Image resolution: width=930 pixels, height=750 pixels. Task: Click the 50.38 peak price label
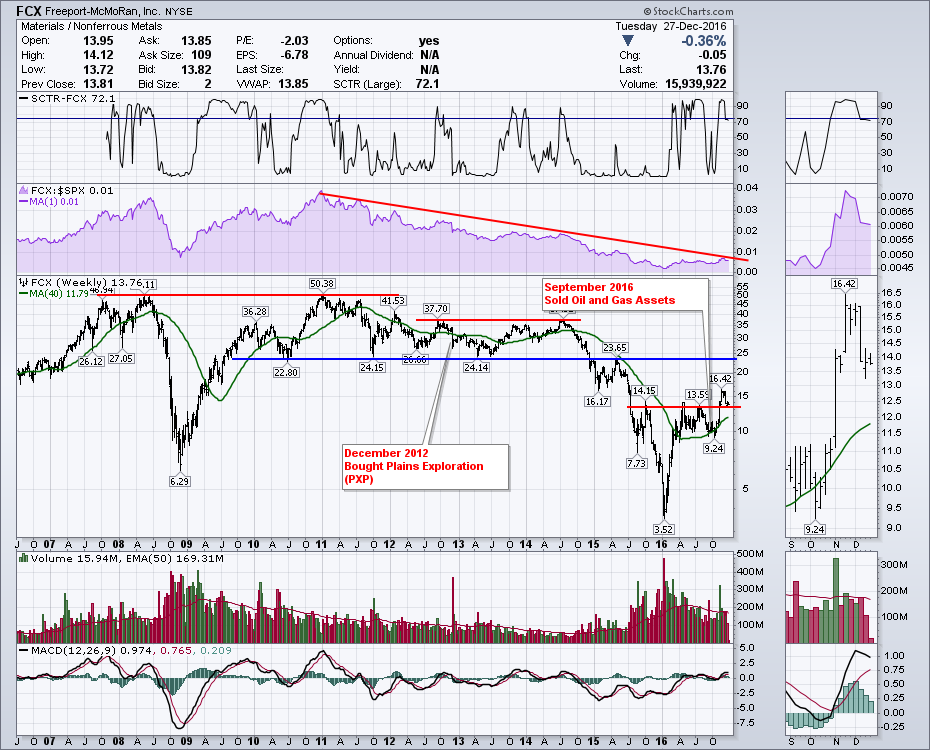322,284
